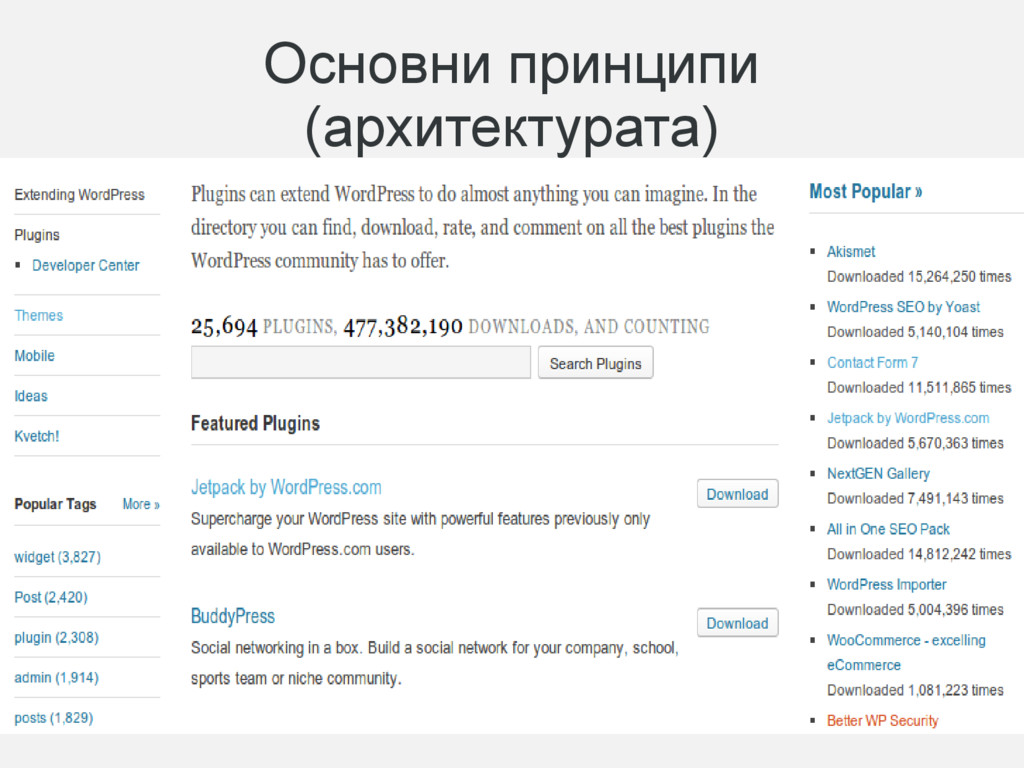This screenshot has width=1024, height=768.
Task: Open the Most Popular » listing
Action: click(x=865, y=191)
